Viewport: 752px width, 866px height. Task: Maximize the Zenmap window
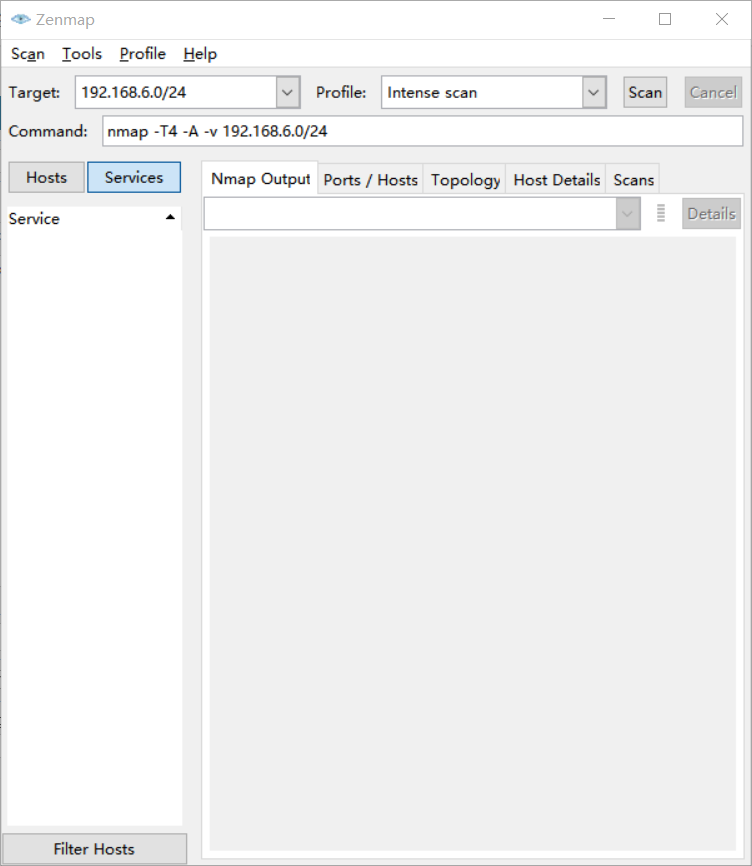coord(665,19)
